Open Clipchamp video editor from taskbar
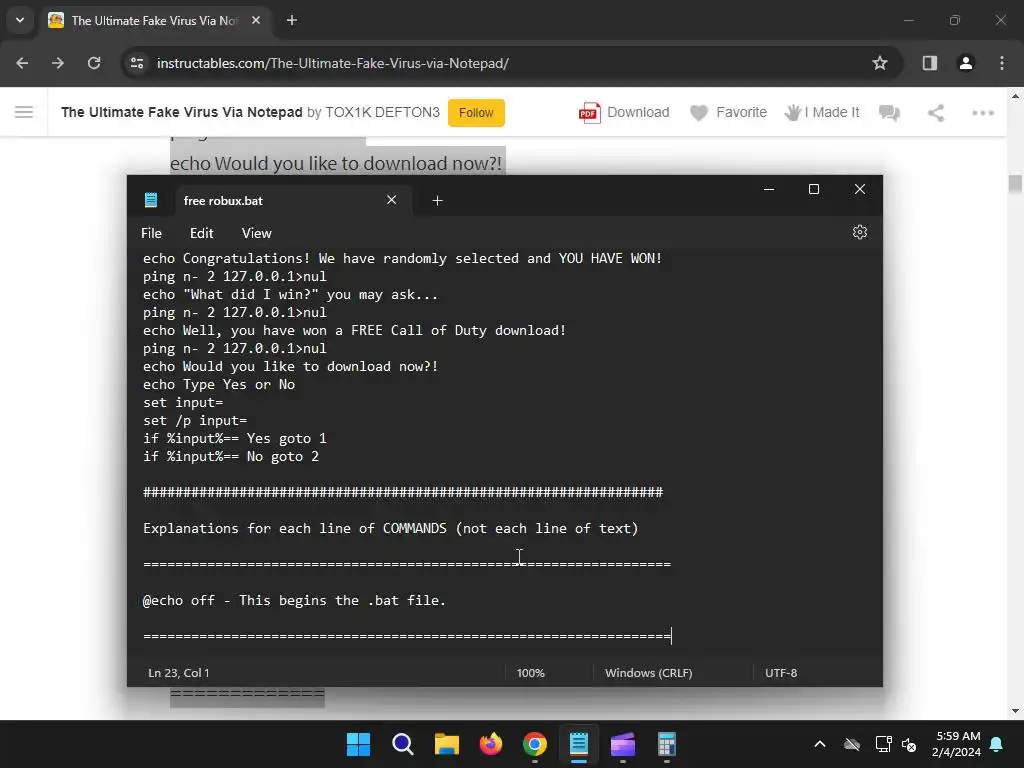This screenshot has width=1024, height=768. (x=623, y=744)
